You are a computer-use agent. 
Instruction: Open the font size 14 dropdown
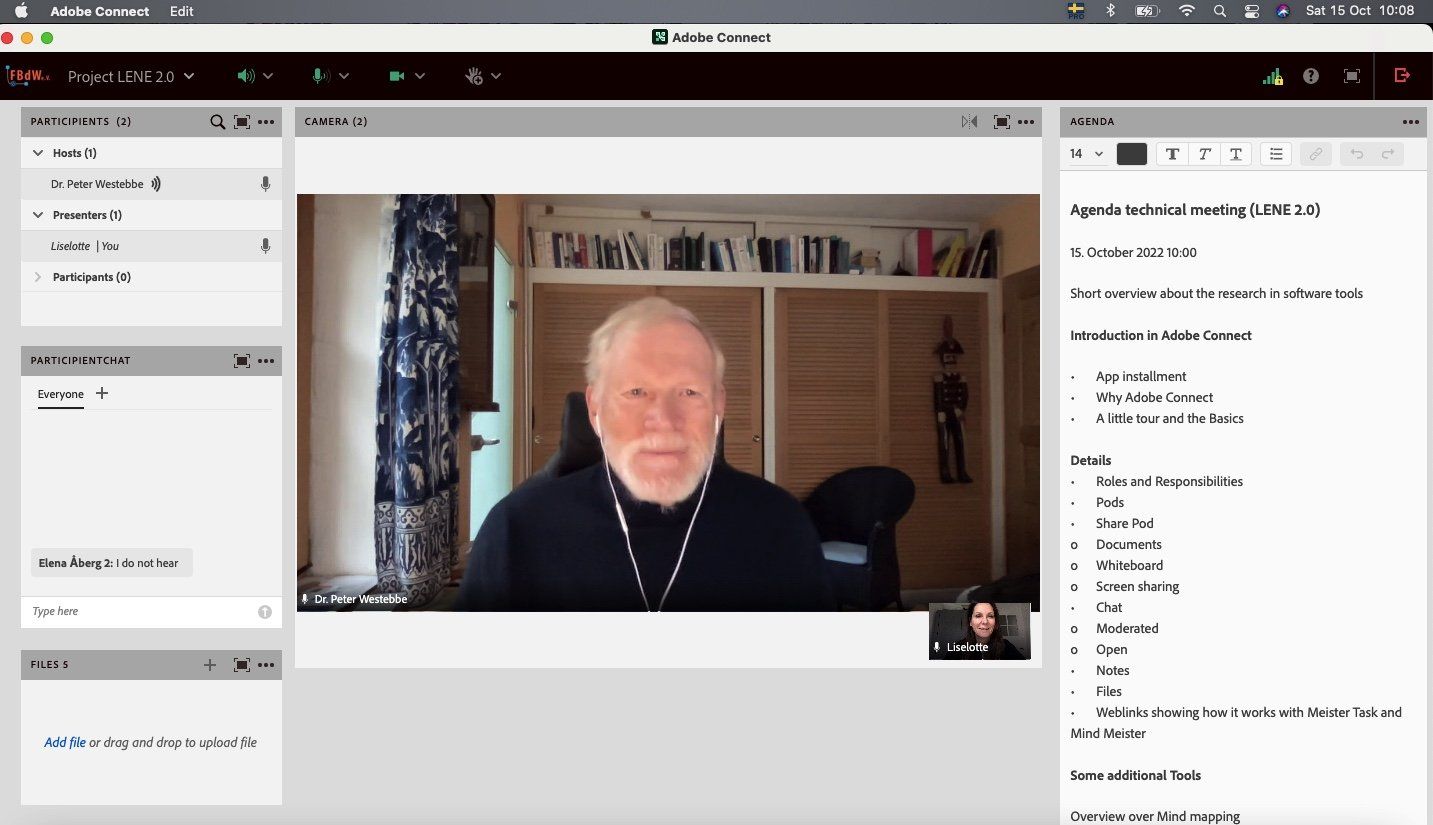(x=1087, y=154)
